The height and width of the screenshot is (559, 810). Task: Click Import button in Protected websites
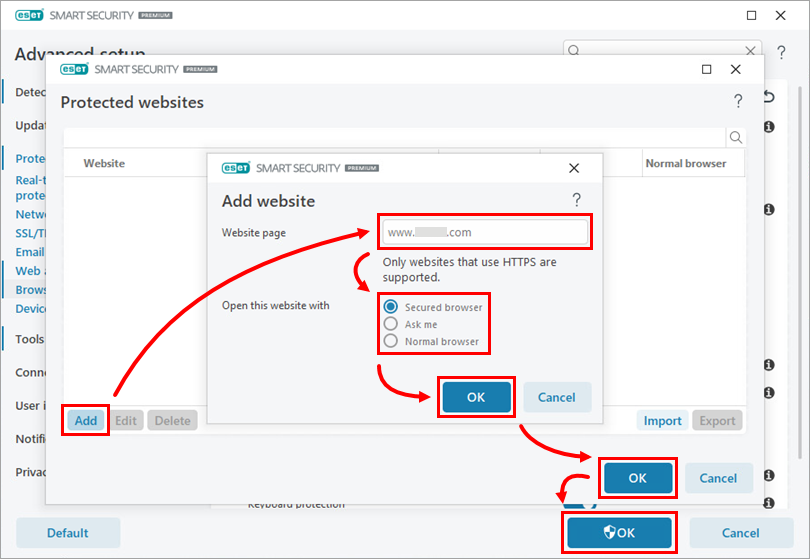(x=662, y=421)
